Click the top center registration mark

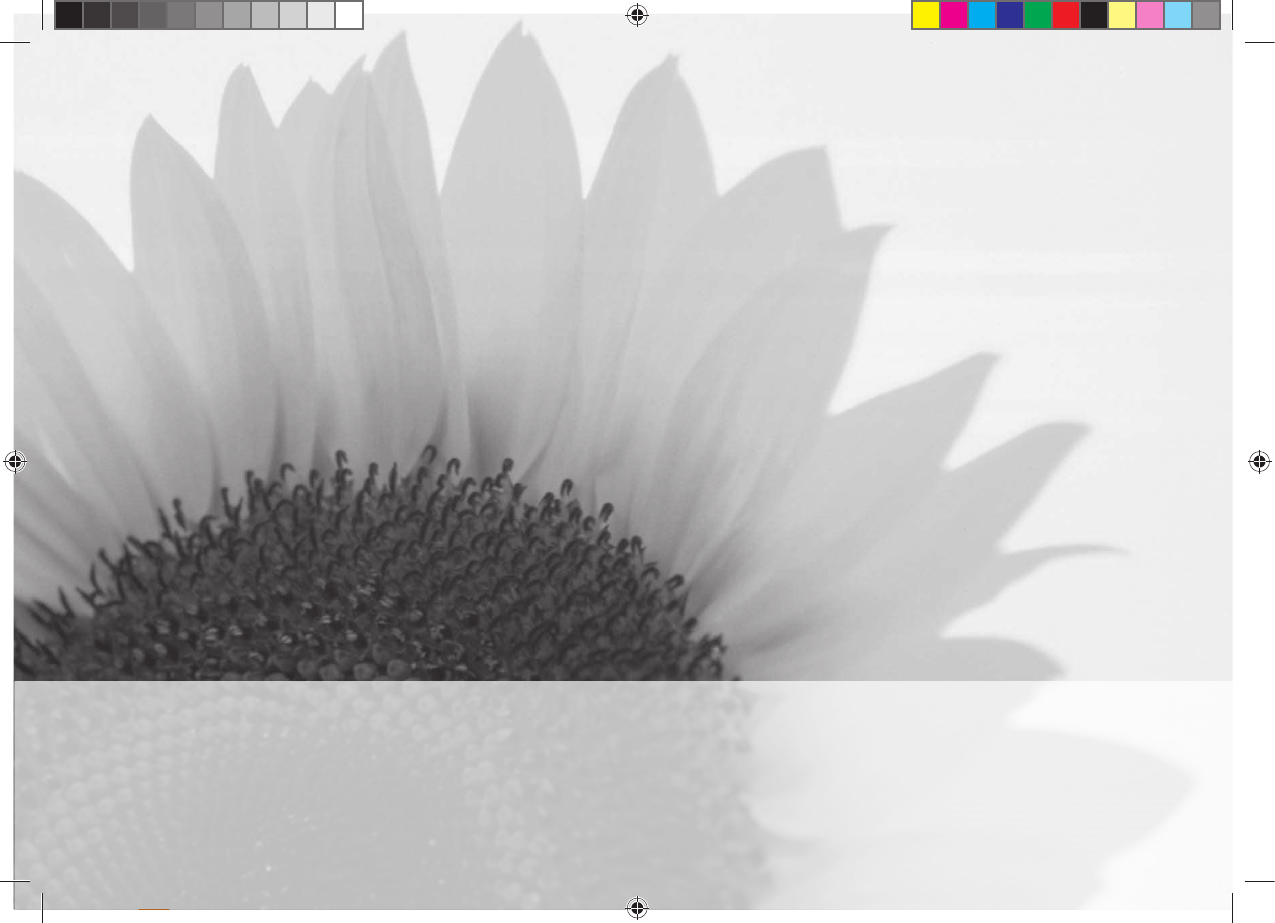(636, 14)
